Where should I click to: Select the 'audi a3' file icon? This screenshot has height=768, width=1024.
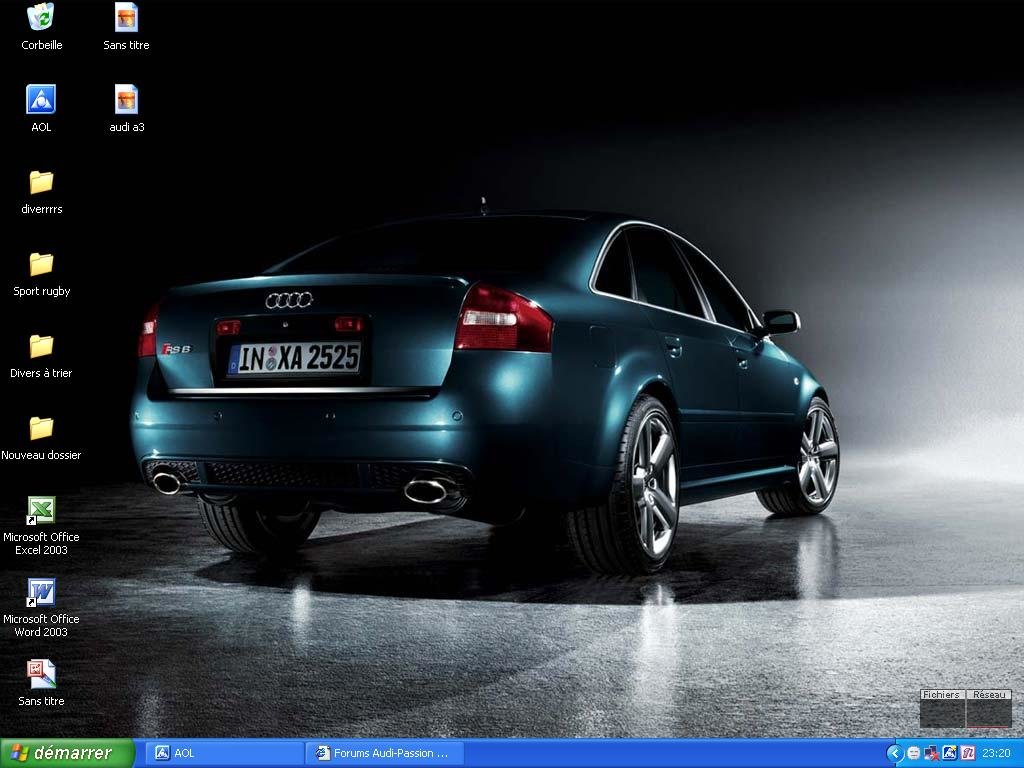[126, 100]
